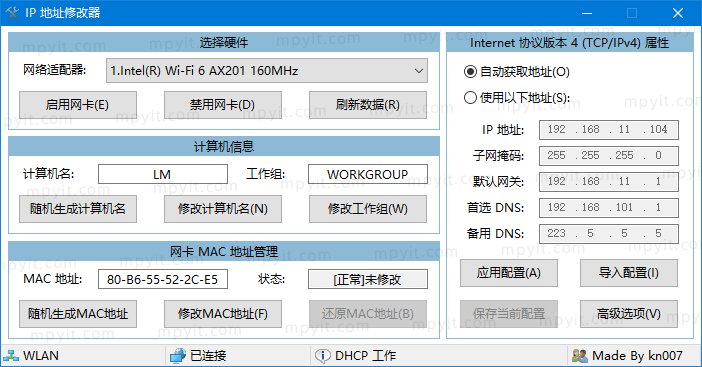The image size is (702, 367).
Task: Click 禁用网卡(D) button
Action: (x=223, y=105)
